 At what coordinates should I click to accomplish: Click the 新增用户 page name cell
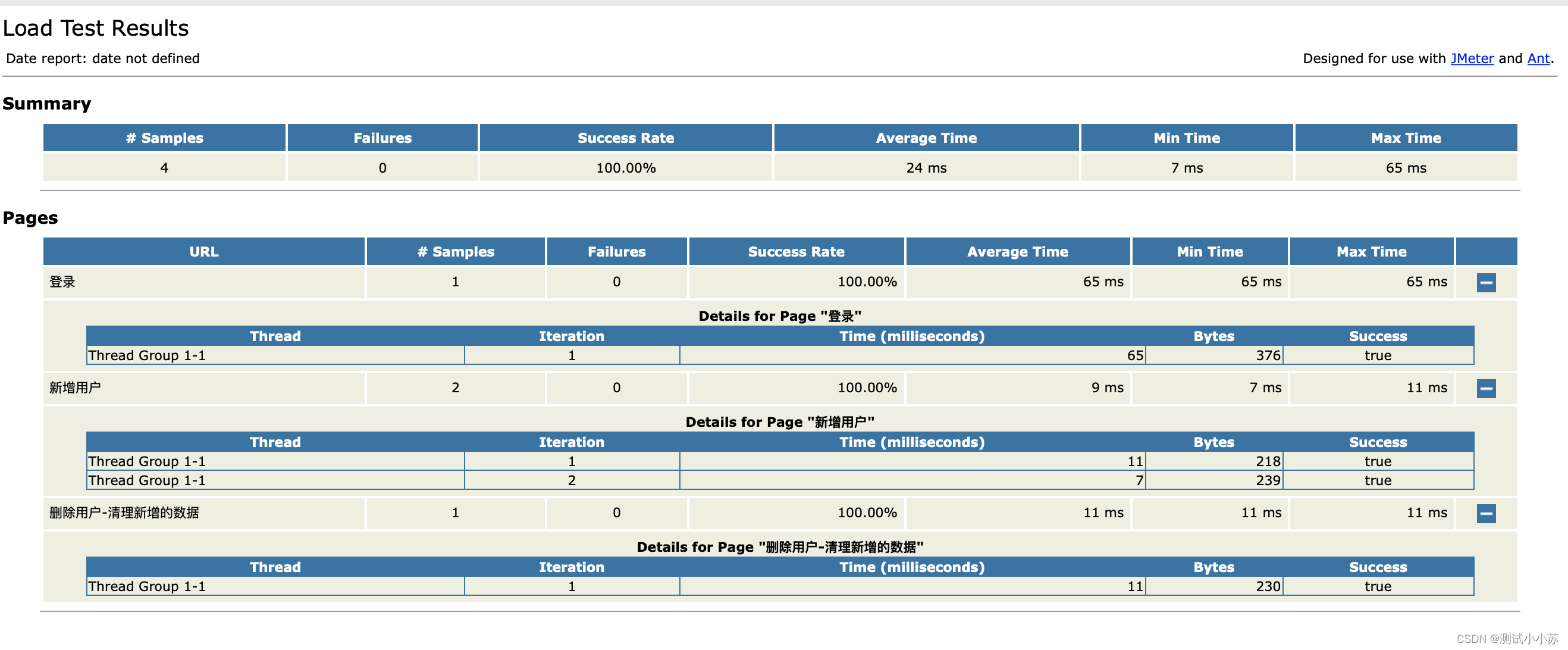[x=75, y=388]
